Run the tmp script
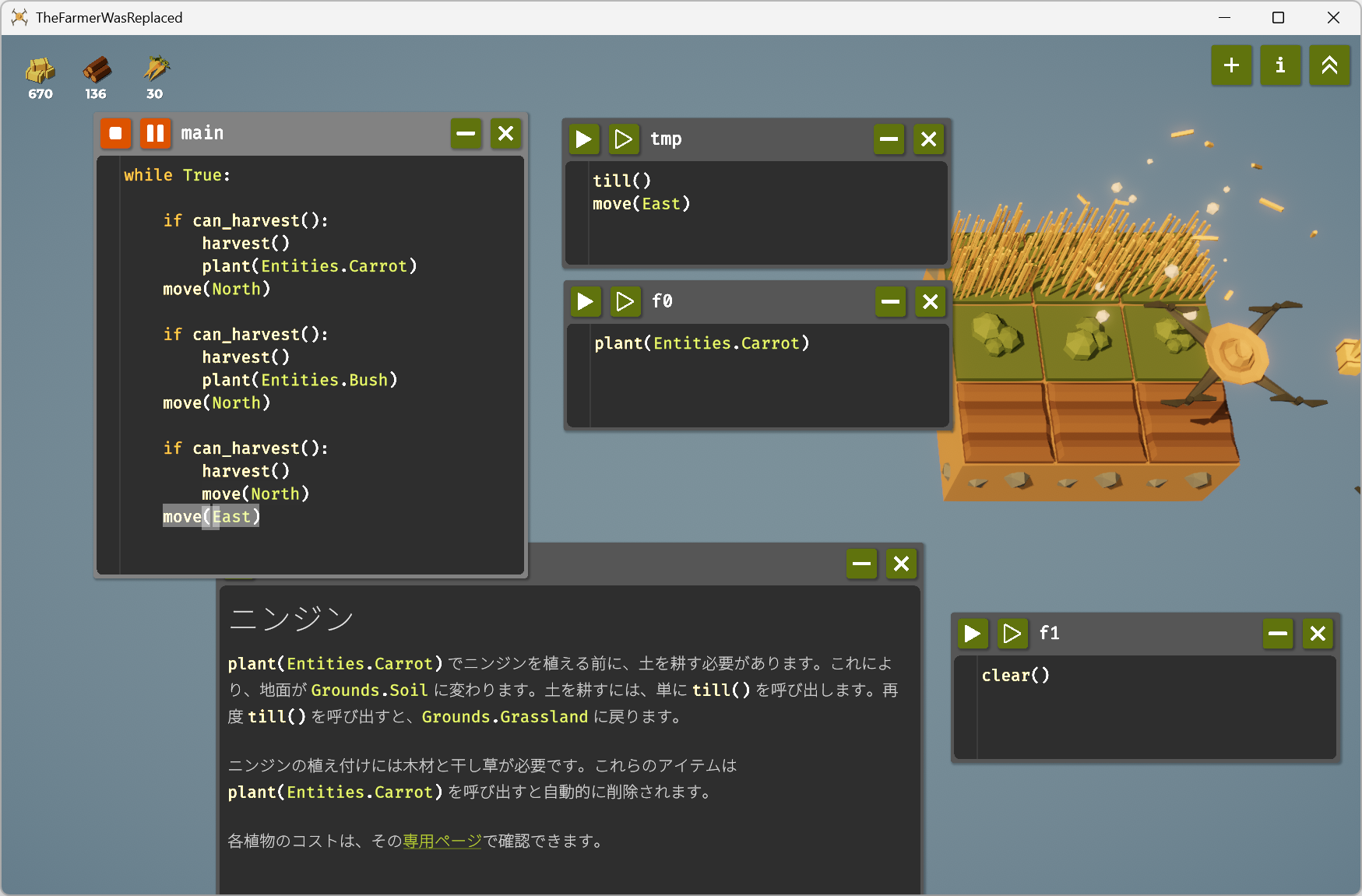This screenshot has width=1362, height=896. [x=583, y=139]
